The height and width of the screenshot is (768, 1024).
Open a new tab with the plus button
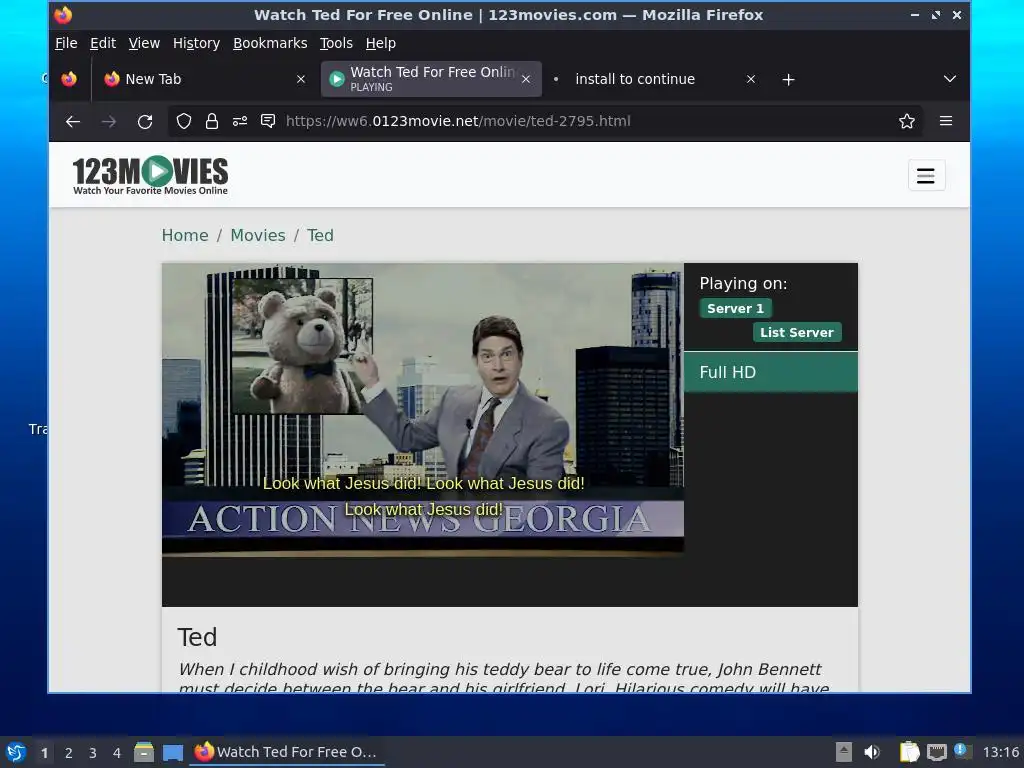(788, 80)
